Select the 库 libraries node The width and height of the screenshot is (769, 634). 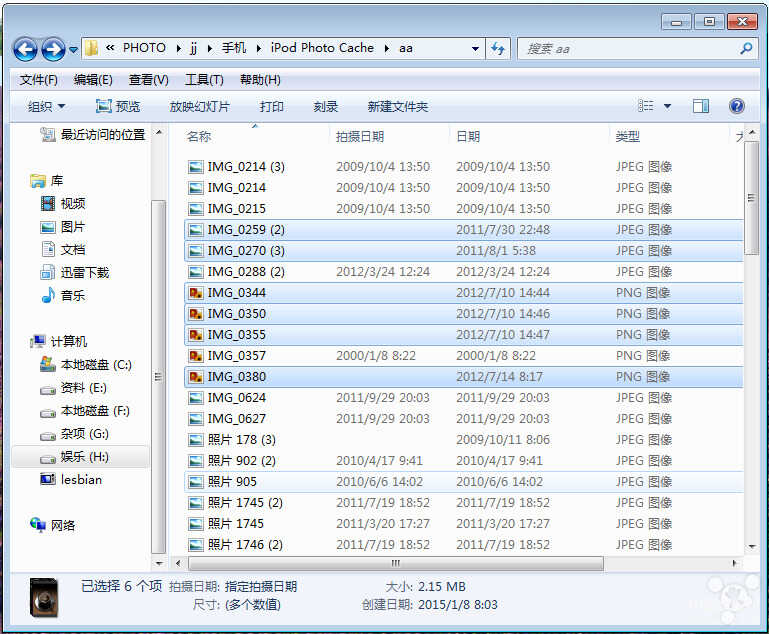point(47,180)
